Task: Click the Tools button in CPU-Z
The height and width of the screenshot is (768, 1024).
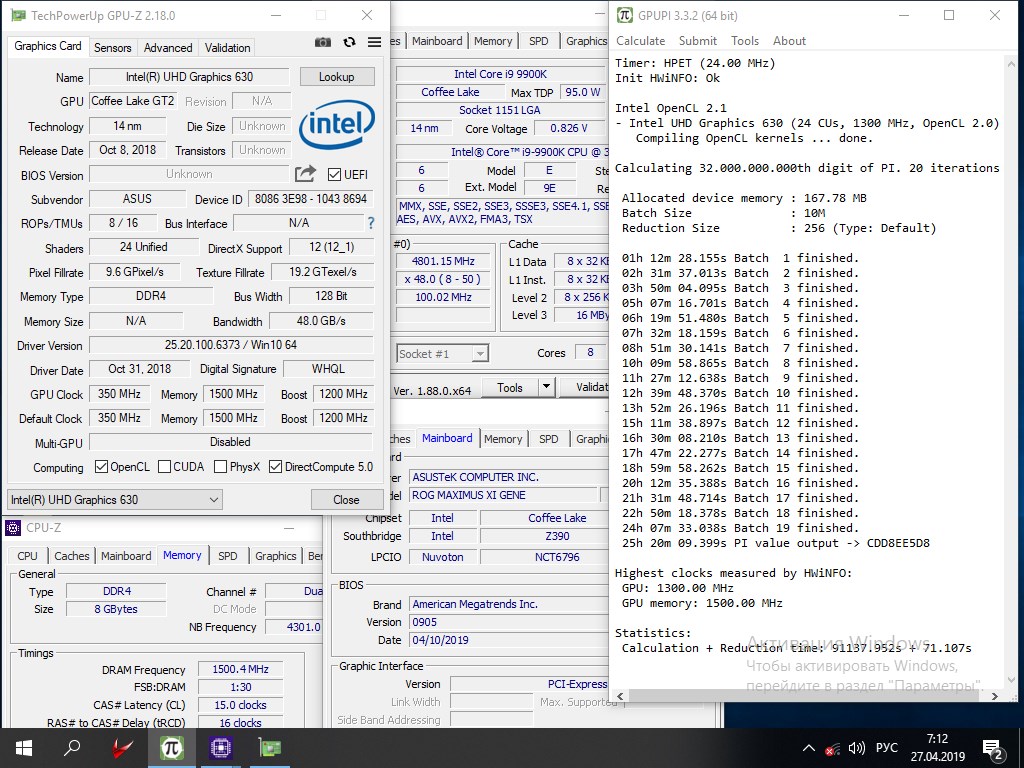Action: (x=510, y=387)
